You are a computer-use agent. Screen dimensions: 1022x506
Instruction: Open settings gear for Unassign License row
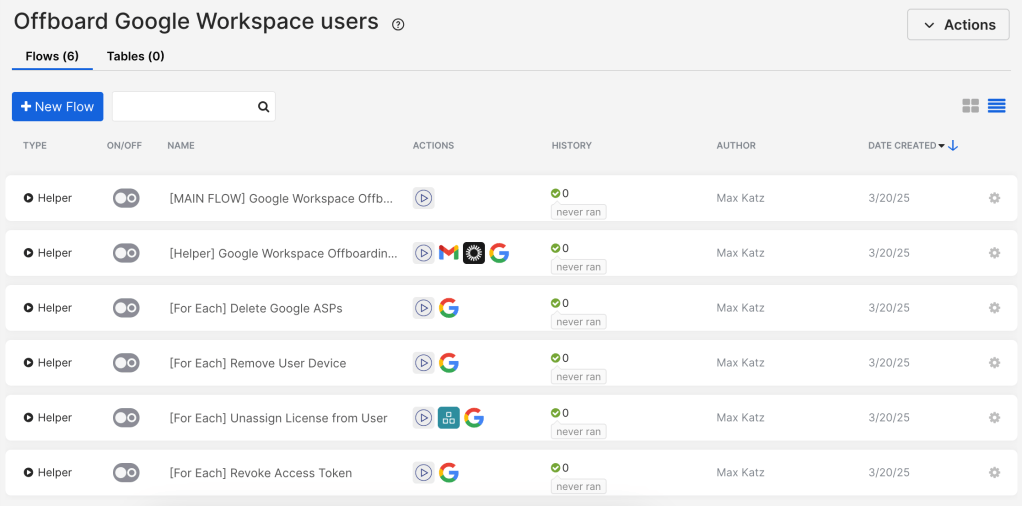(x=994, y=418)
